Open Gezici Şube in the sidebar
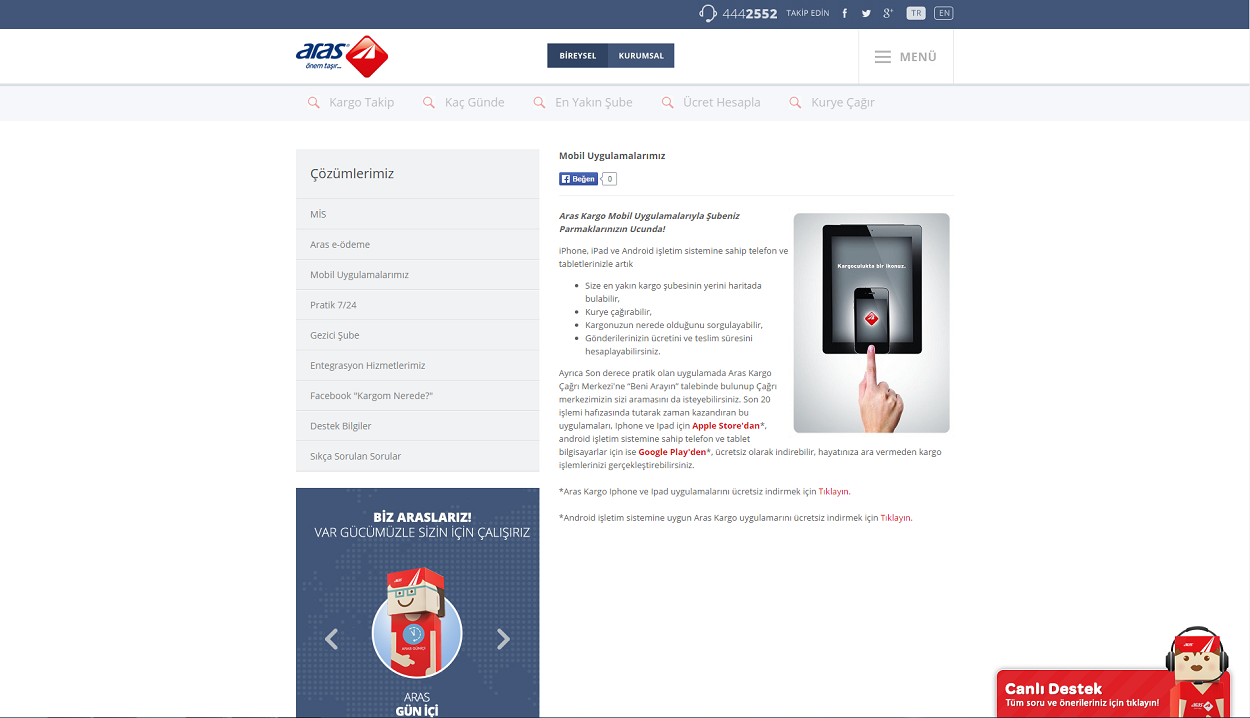The width and height of the screenshot is (1250, 718). pos(417,335)
